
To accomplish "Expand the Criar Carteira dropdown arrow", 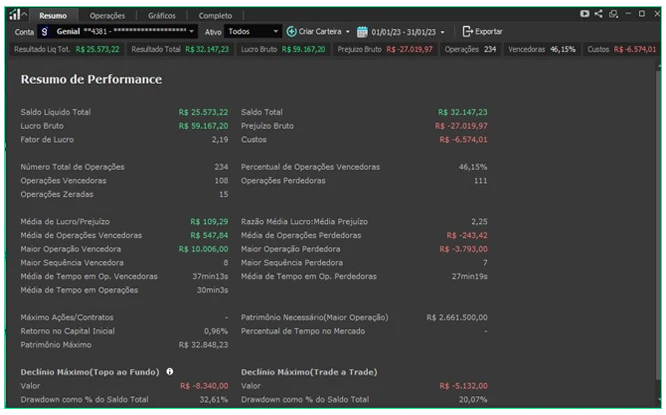I will click(348, 32).
